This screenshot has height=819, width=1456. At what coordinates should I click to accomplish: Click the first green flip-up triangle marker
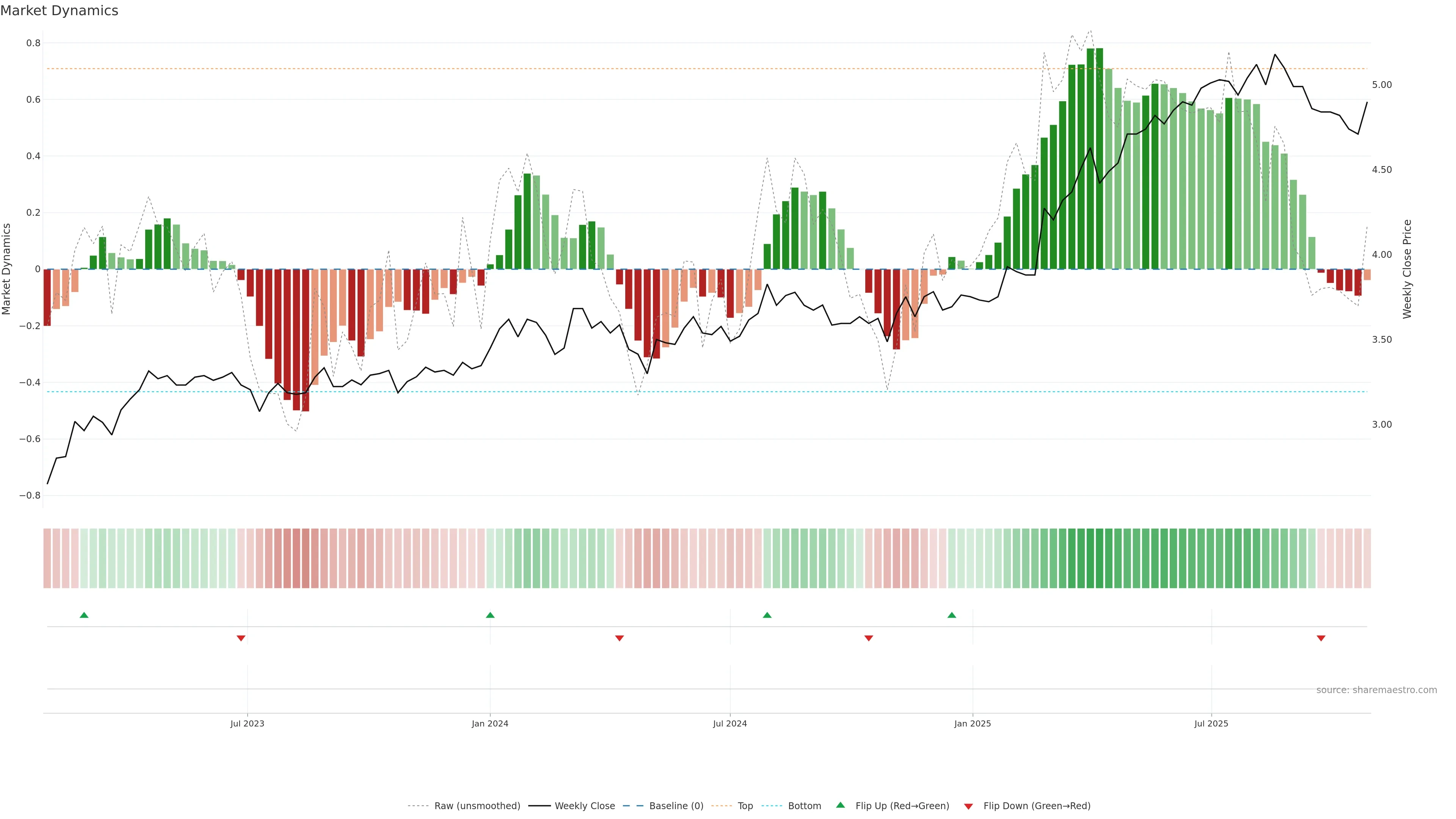(84, 615)
